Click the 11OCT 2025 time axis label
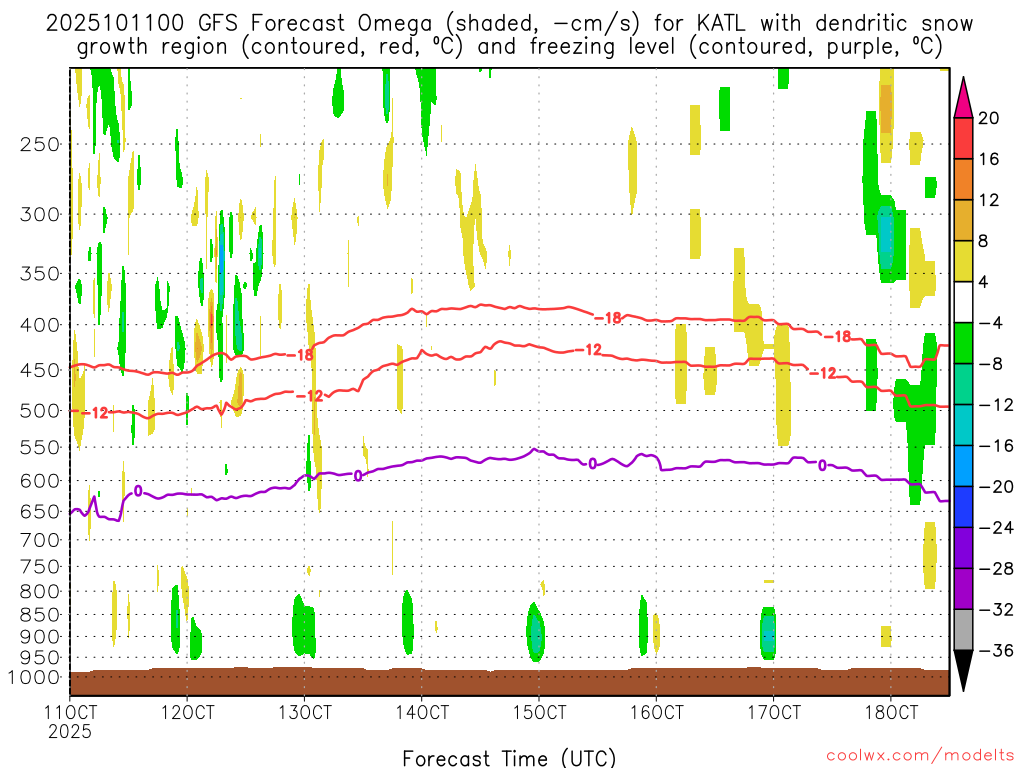The image size is (1024, 768). (x=70, y=721)
